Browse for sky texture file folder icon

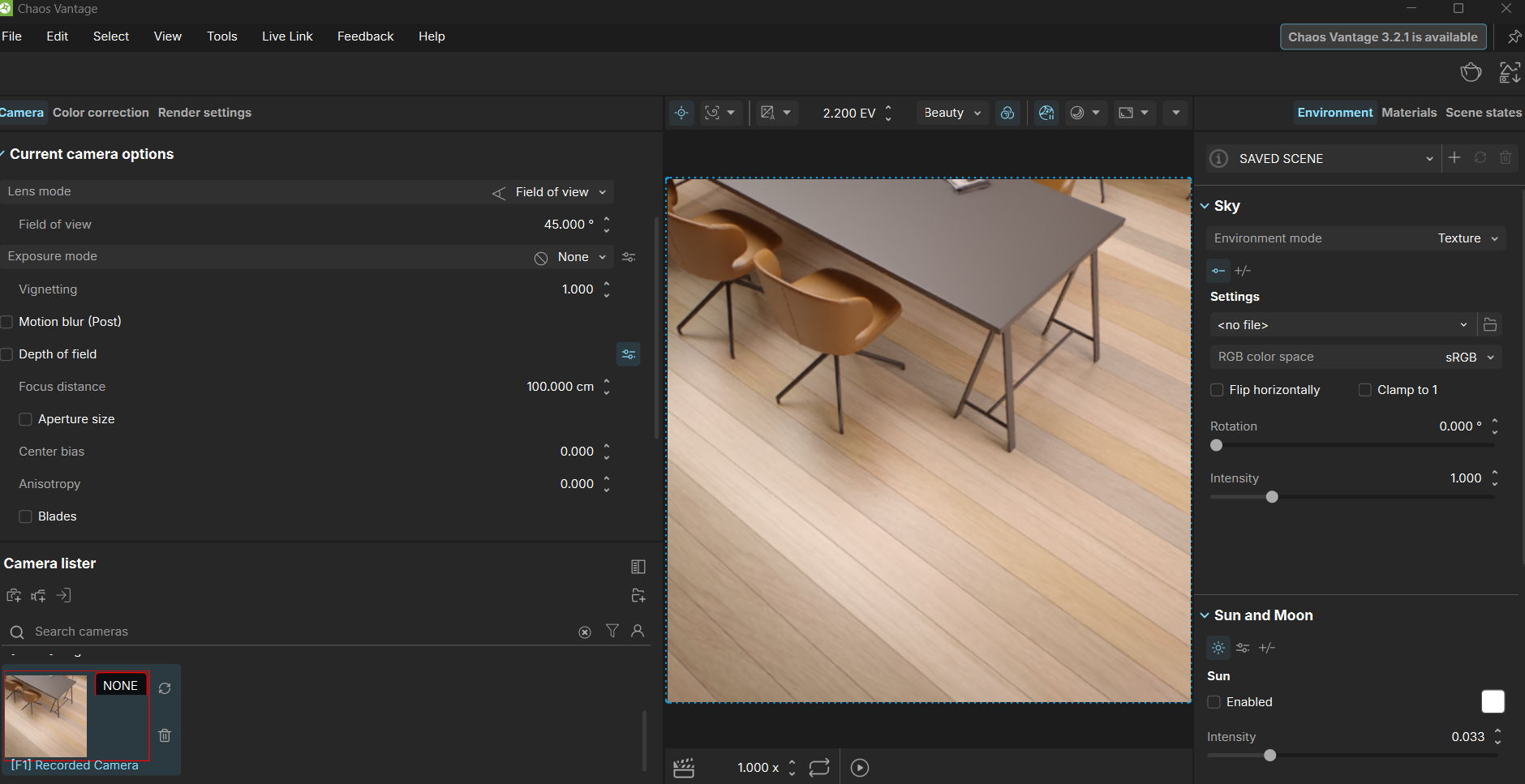[1490, 325]
